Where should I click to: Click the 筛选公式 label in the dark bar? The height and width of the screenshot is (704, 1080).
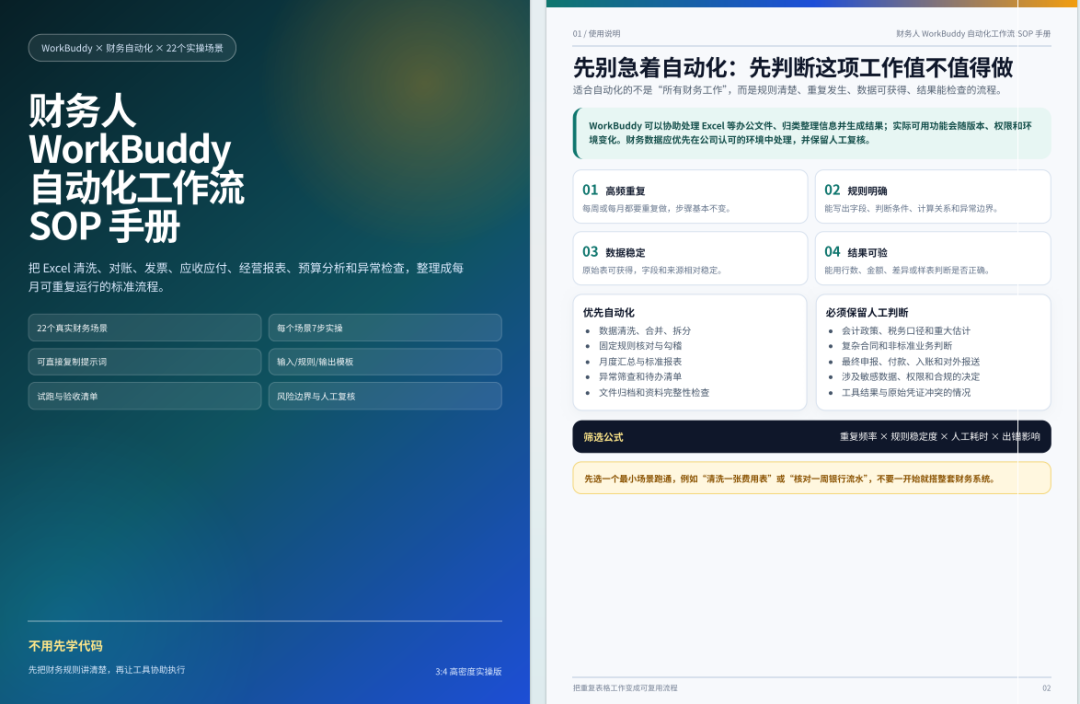tap(603, 437)
